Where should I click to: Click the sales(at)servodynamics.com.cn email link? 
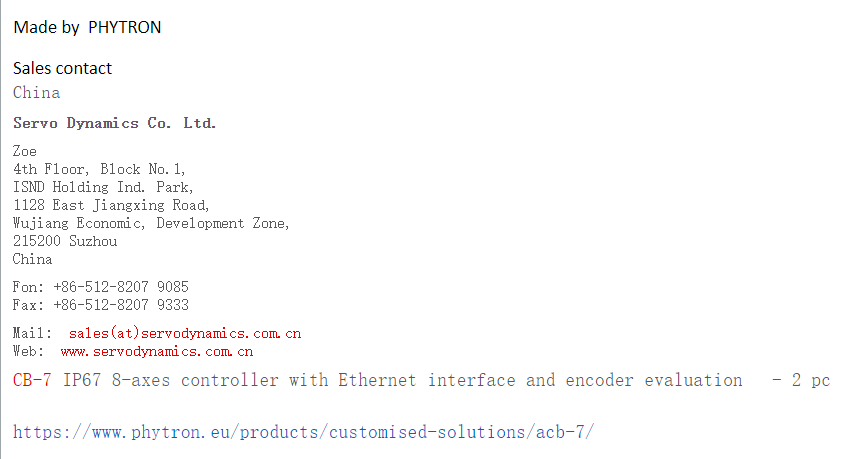click(185, 333)
